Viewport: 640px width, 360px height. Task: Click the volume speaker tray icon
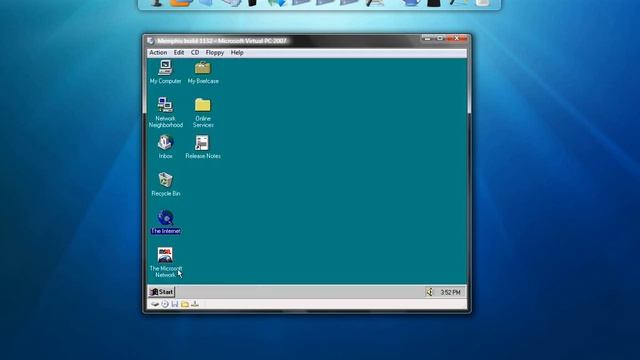429,292
